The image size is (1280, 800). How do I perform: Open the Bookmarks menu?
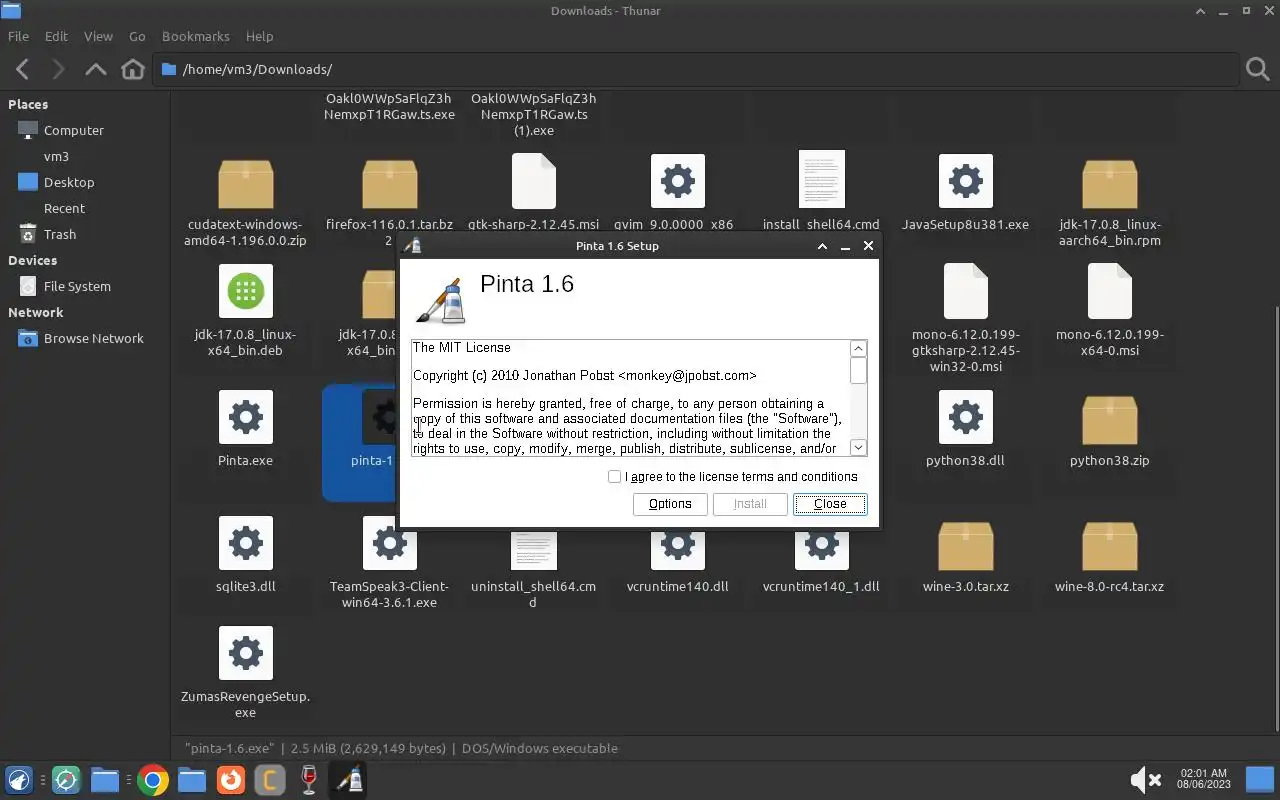tap(196, 36)
